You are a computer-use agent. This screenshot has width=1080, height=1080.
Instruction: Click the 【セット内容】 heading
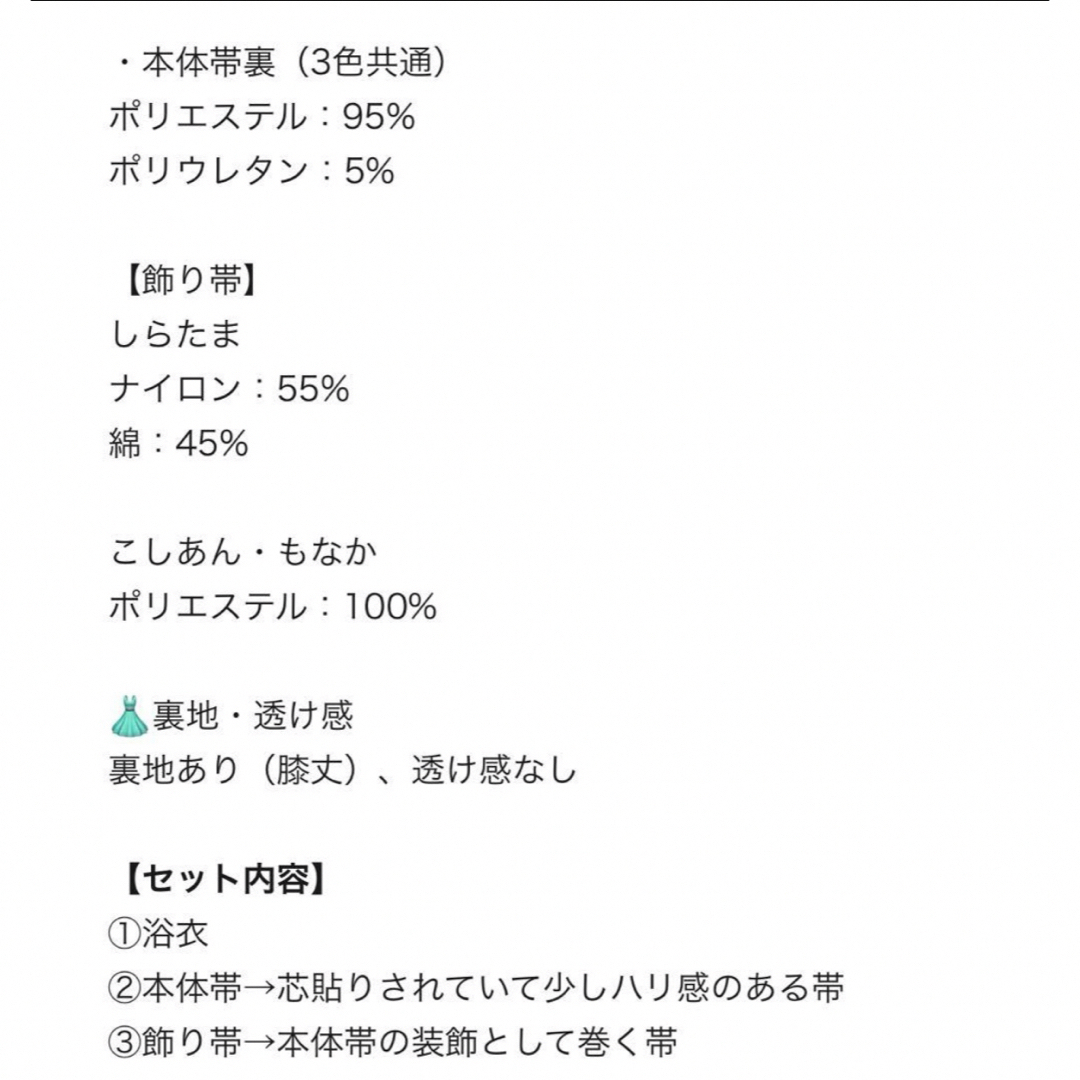(x=225, y=879)
